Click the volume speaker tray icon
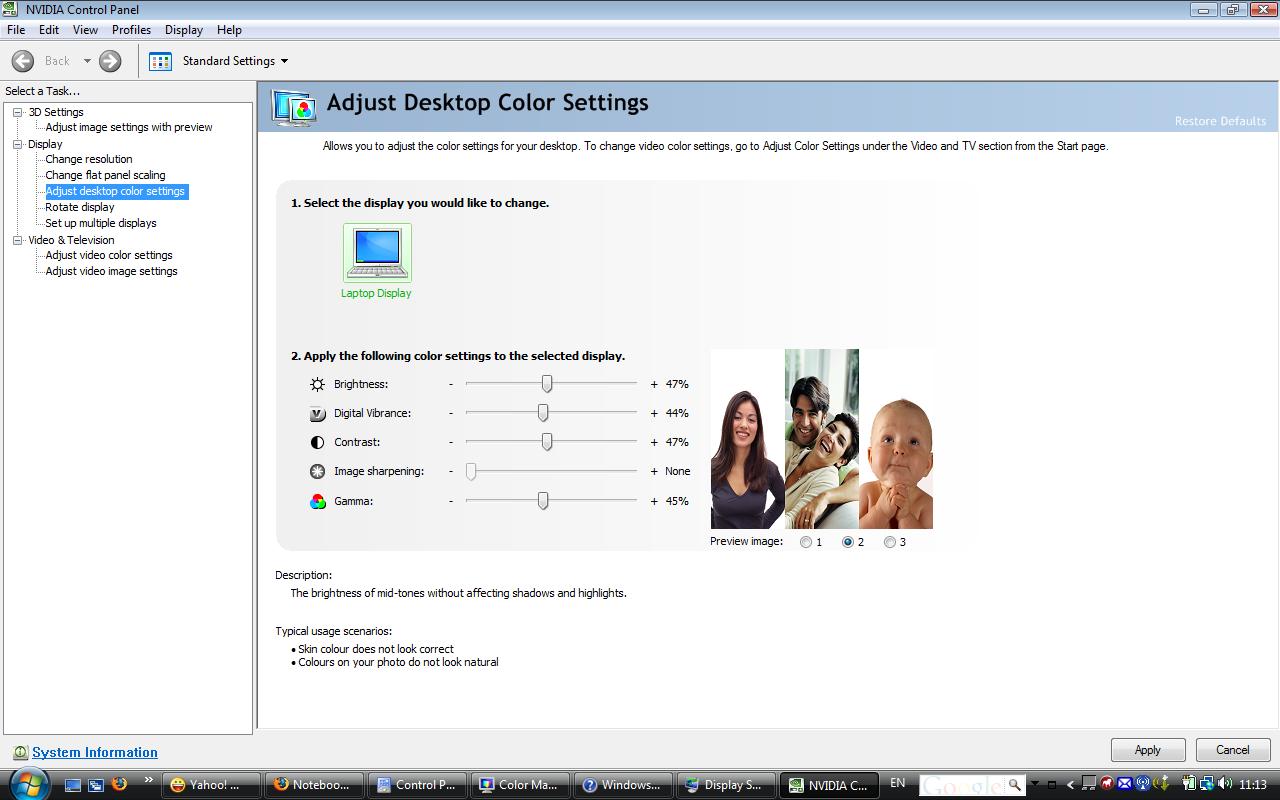 coord(1224,784)
